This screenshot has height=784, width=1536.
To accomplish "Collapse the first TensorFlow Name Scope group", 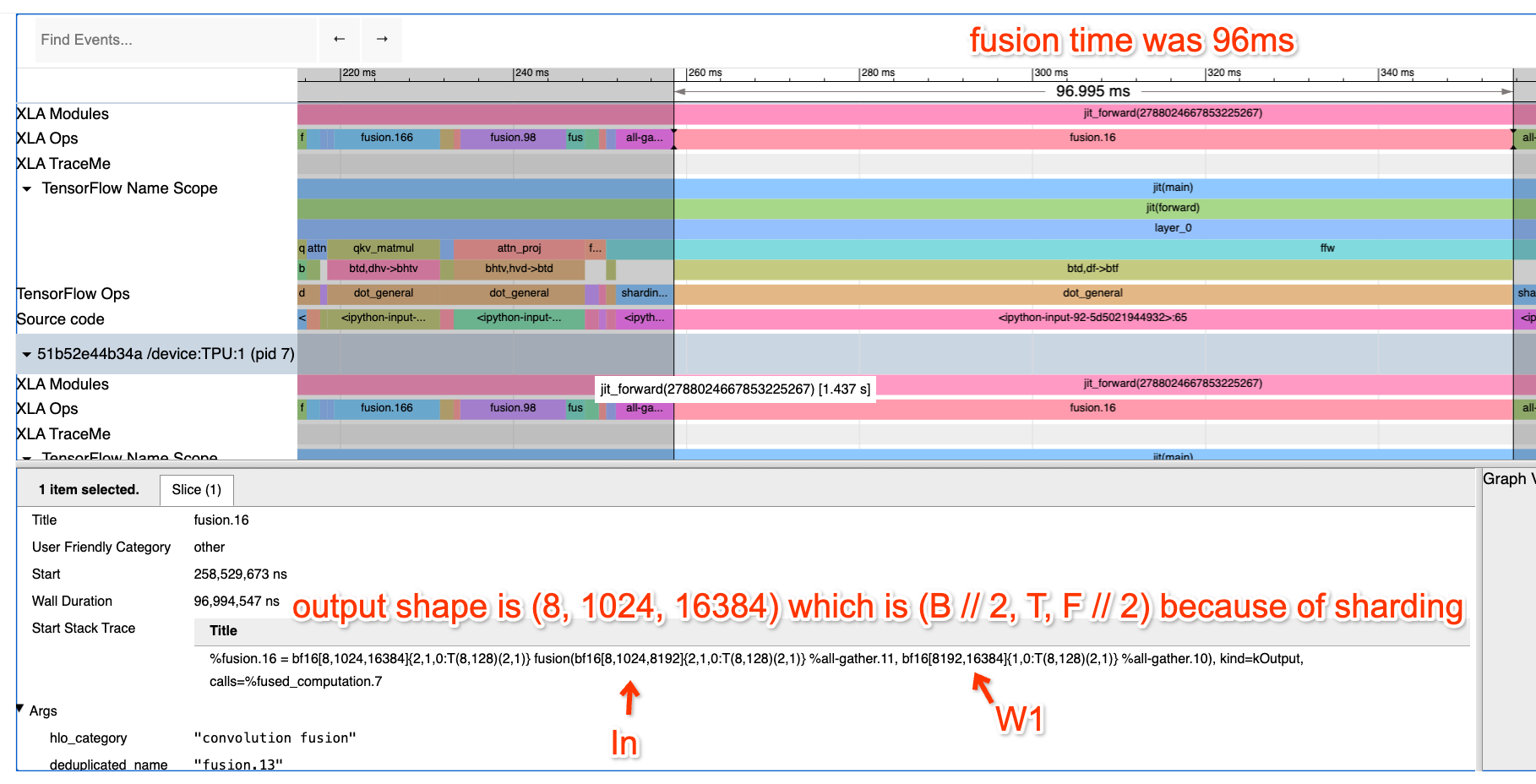I will [x=27, y=188].
